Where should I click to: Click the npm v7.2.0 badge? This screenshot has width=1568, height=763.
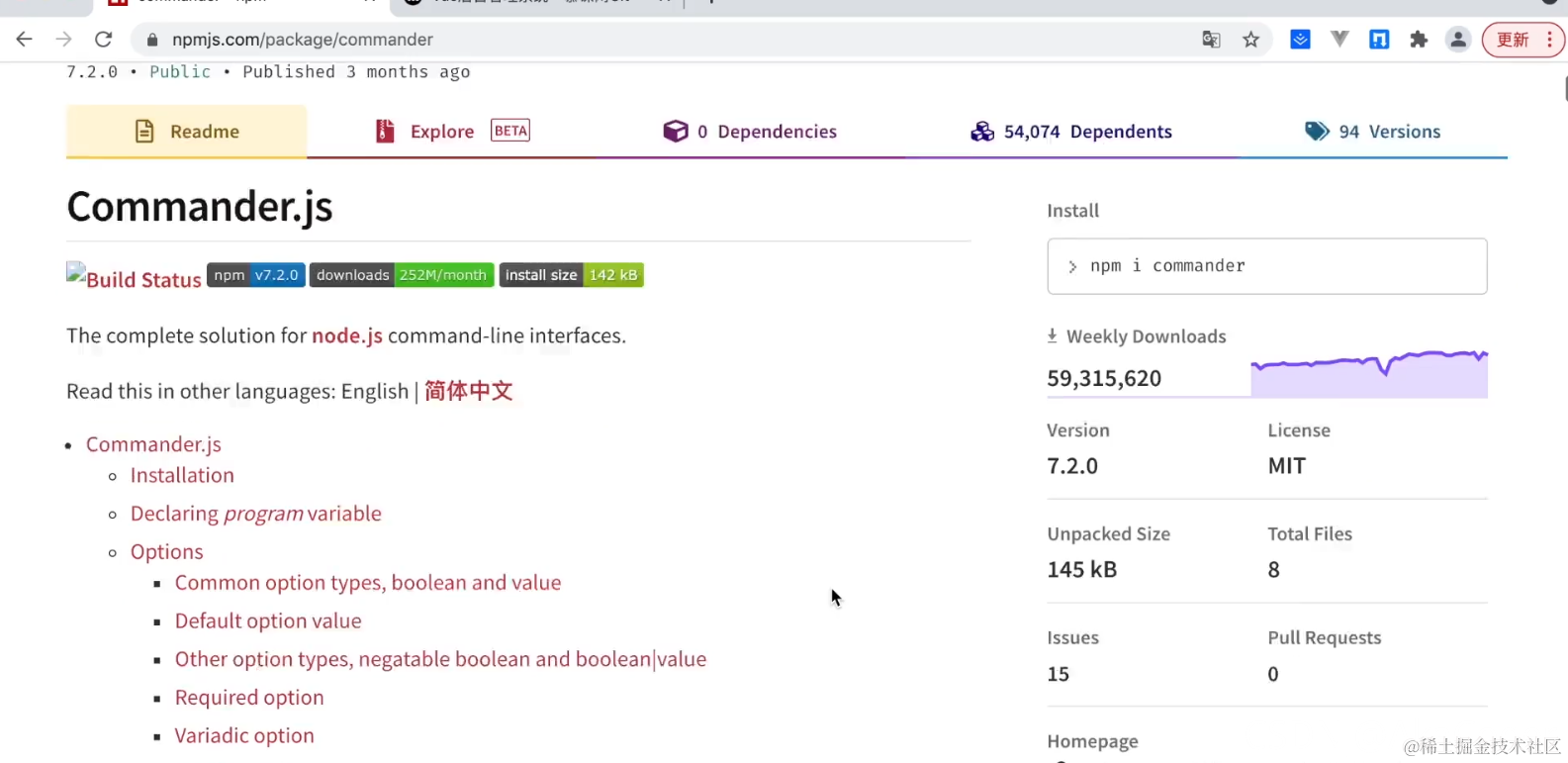click(256, 275)
